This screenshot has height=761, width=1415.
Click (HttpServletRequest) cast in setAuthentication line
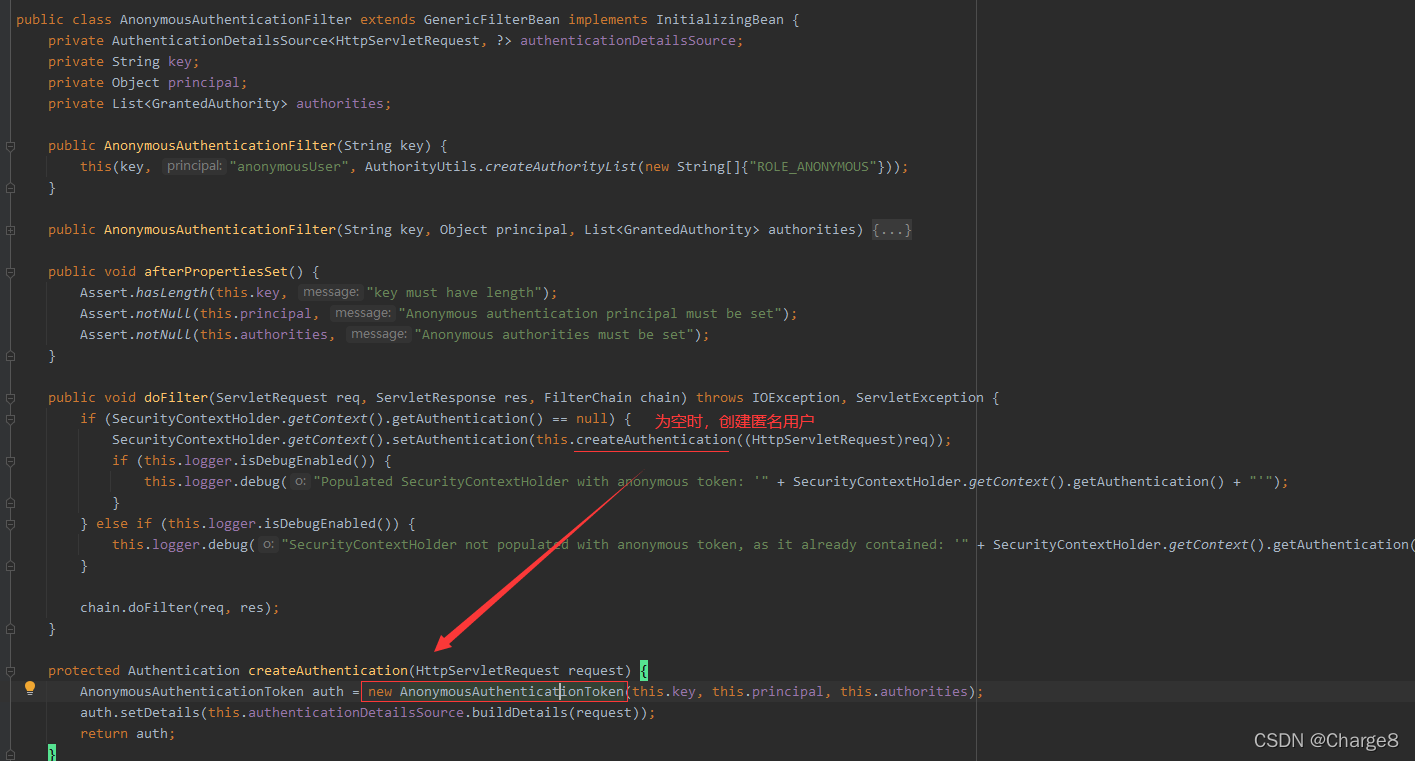tap(824, 440)
